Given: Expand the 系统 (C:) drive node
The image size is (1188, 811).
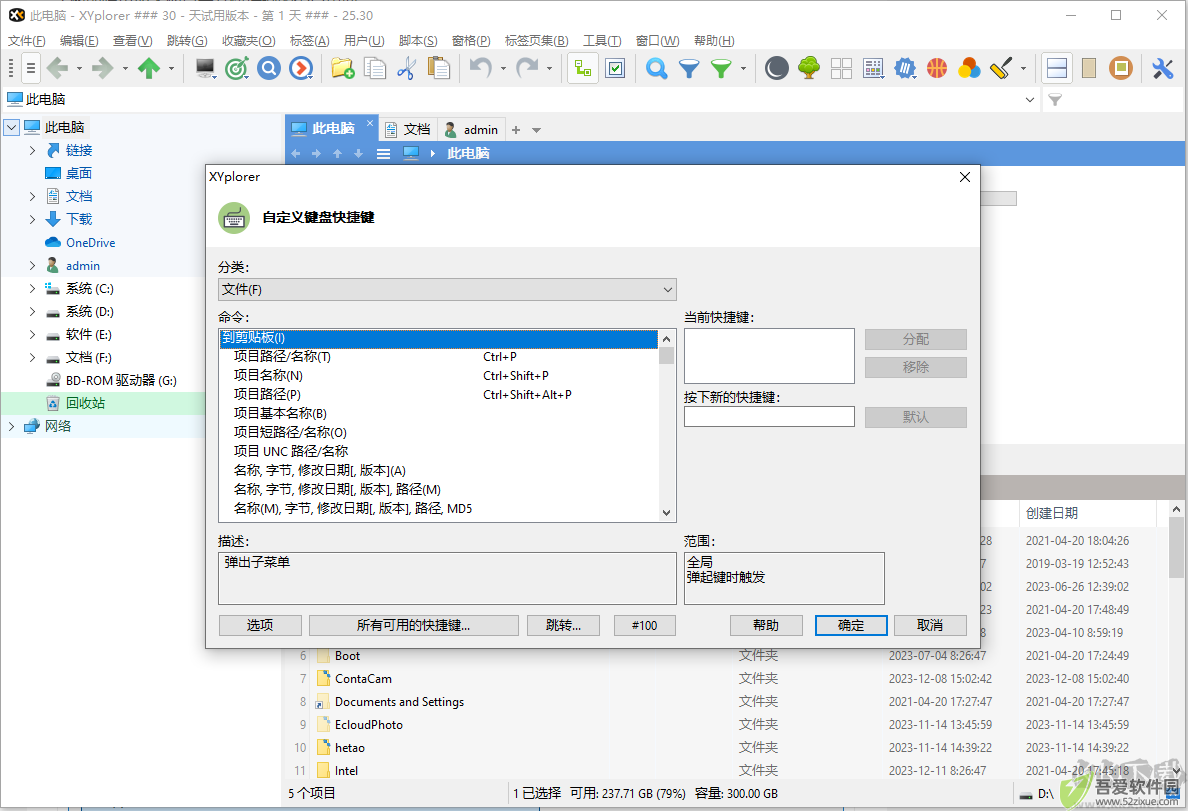Looking at the screenshot, I should 32,289.
